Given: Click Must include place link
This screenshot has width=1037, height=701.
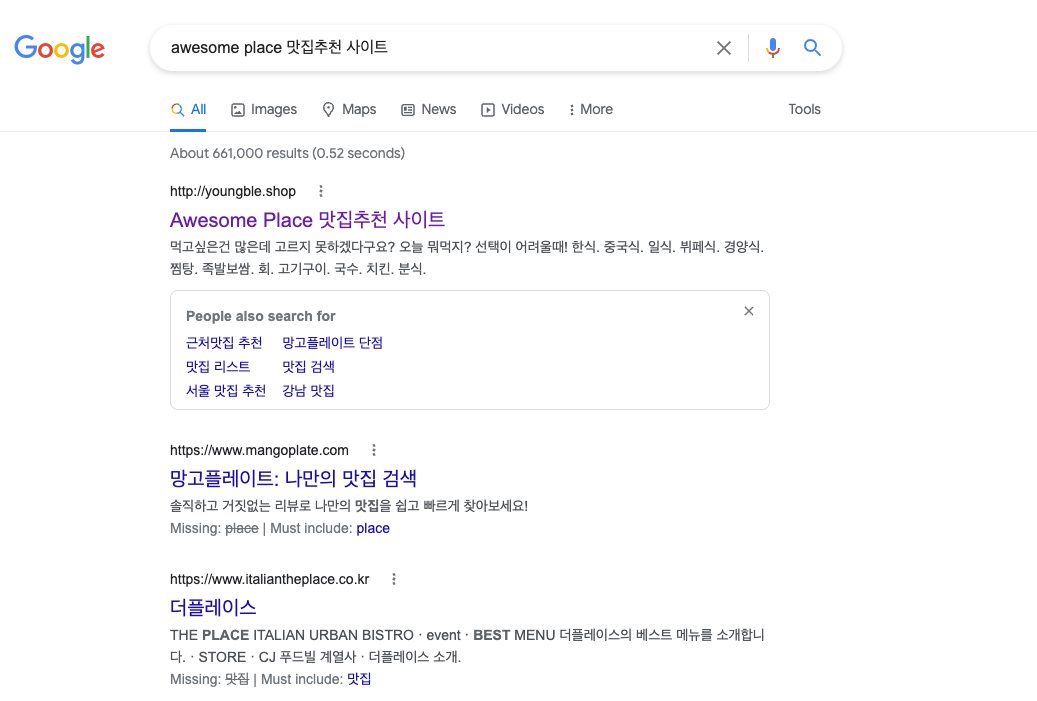Looking at the screenshot, I should tap(373, 528).
